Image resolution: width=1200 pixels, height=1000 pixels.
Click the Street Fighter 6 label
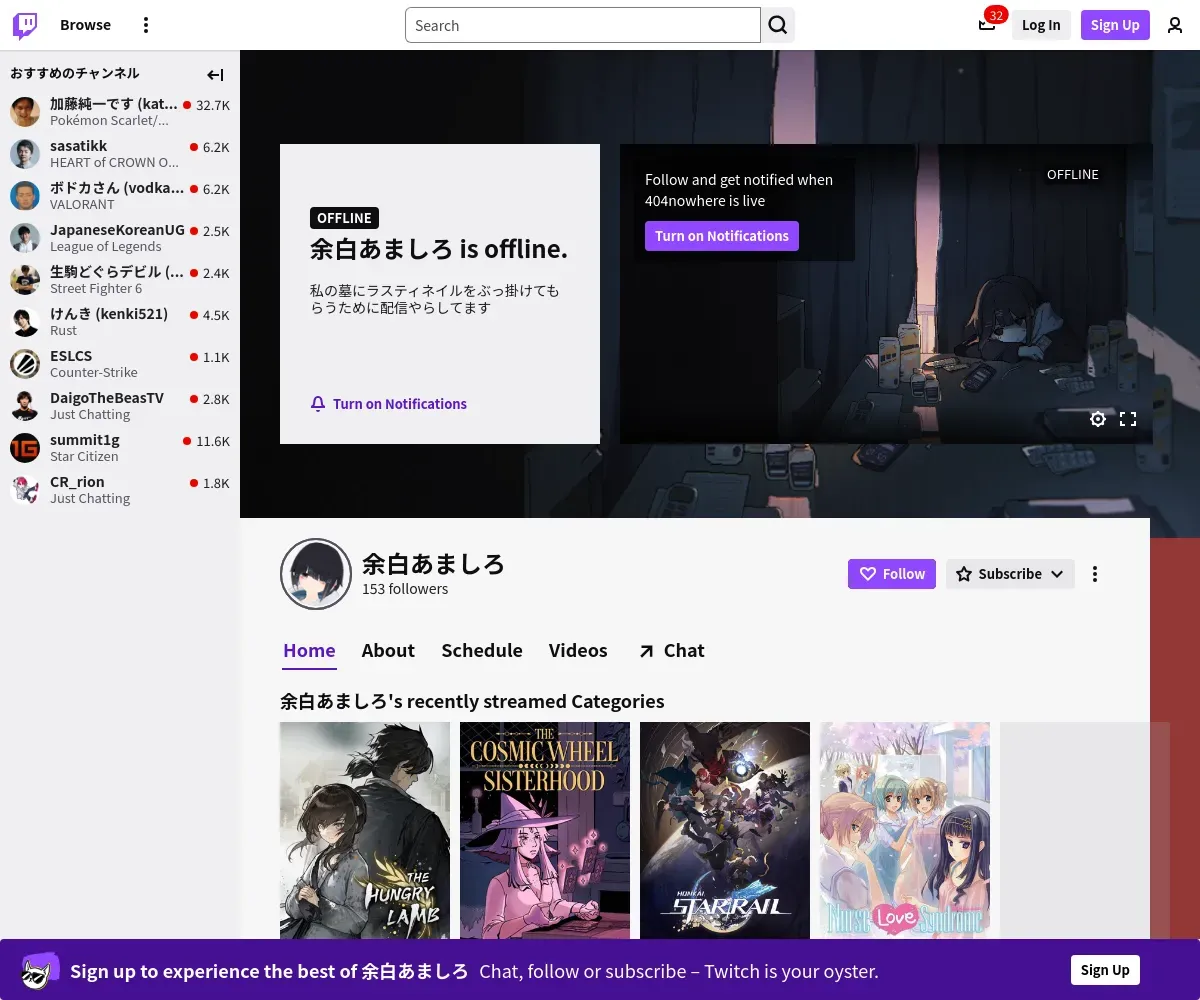point(96,288)
